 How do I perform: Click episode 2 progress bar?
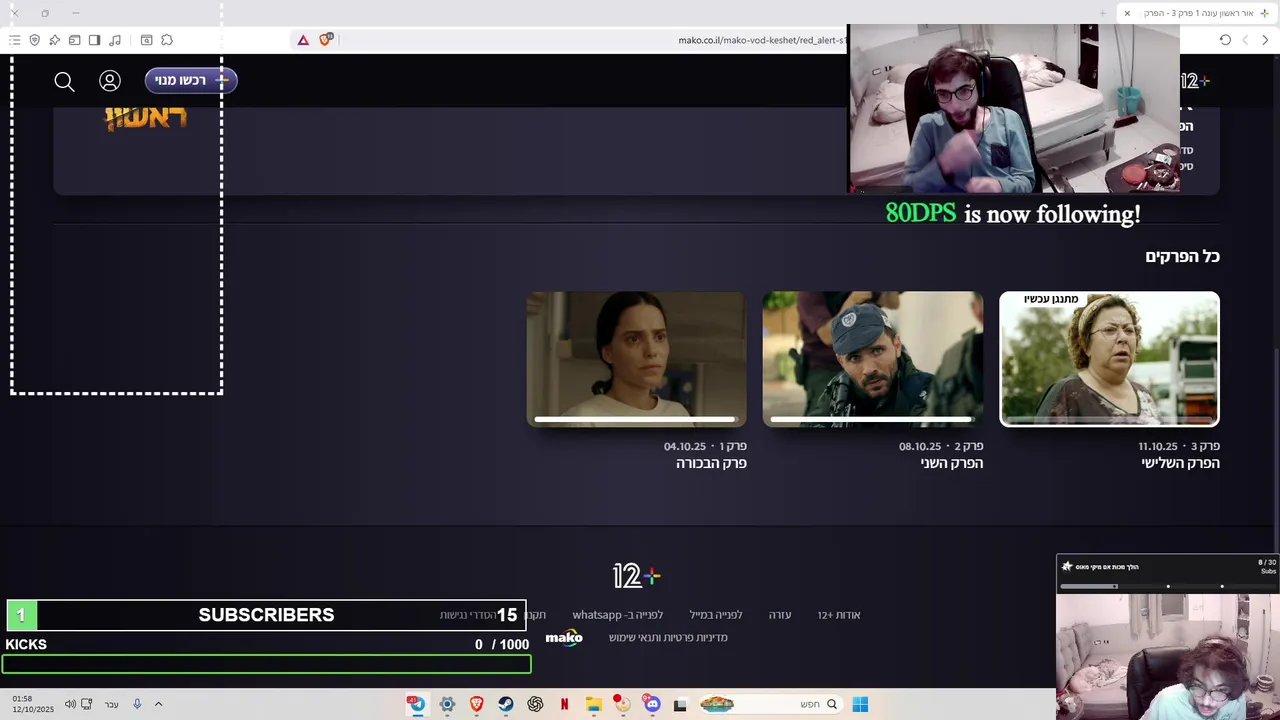click(873, 419)
